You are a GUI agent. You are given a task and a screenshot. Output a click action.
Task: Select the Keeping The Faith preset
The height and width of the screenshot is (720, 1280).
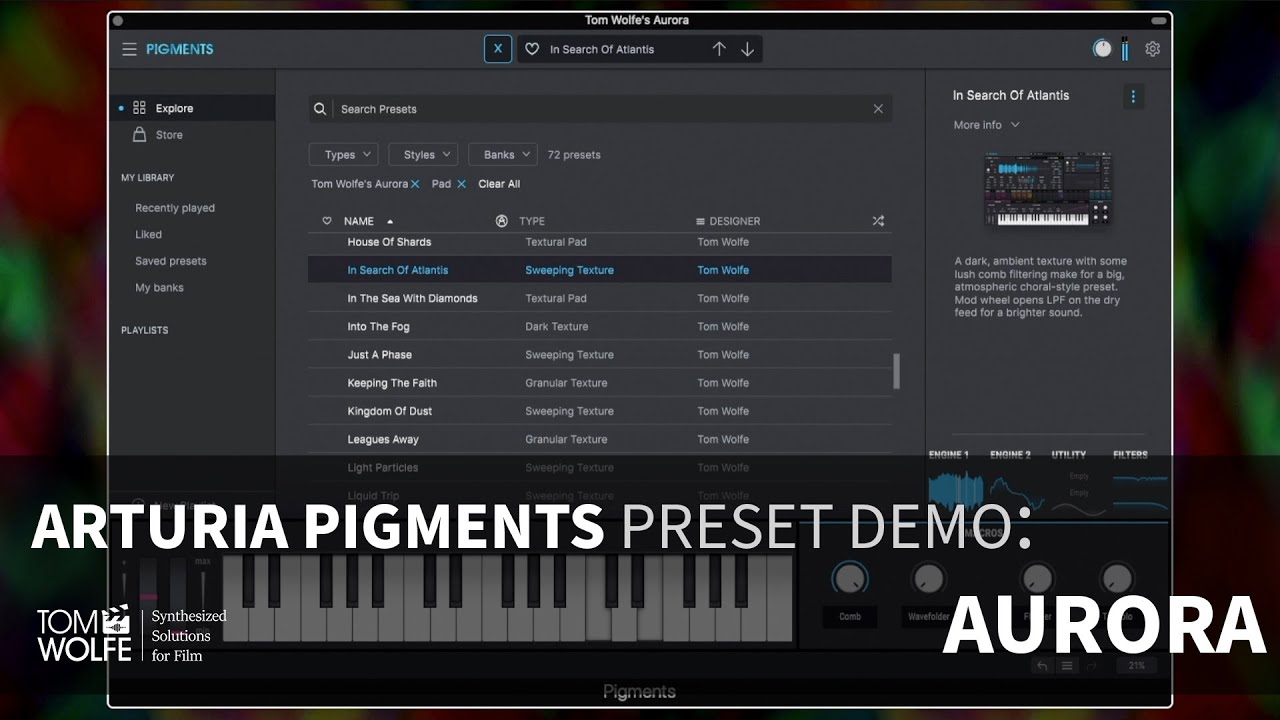(600, 383)
